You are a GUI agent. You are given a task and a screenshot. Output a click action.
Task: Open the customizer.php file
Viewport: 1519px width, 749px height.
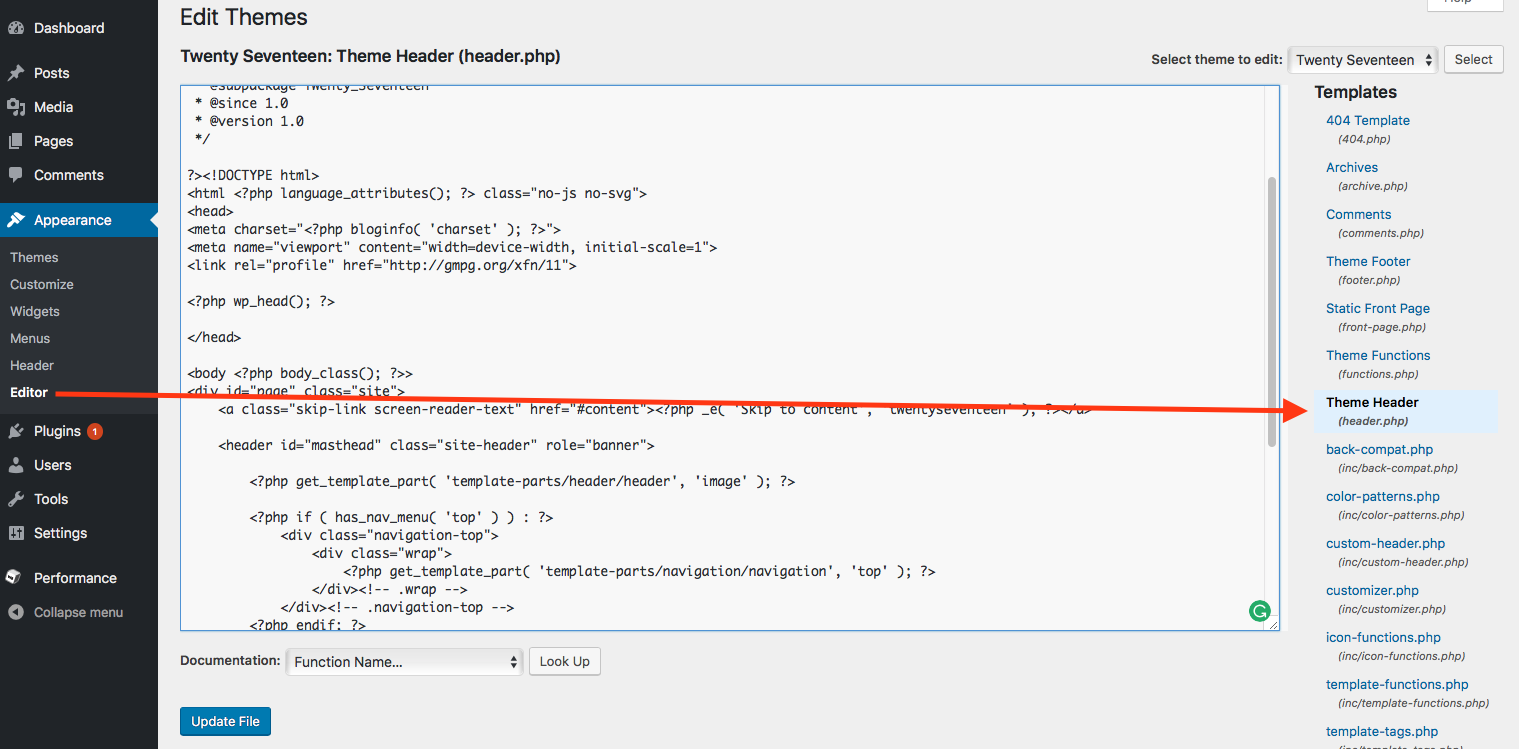coord(1372,590)
